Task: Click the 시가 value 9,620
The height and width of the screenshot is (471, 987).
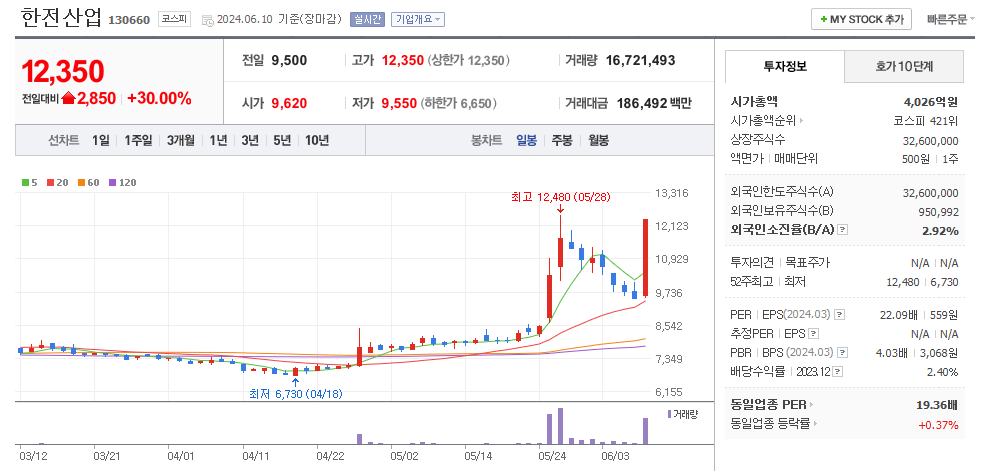Action: [290, 103]
